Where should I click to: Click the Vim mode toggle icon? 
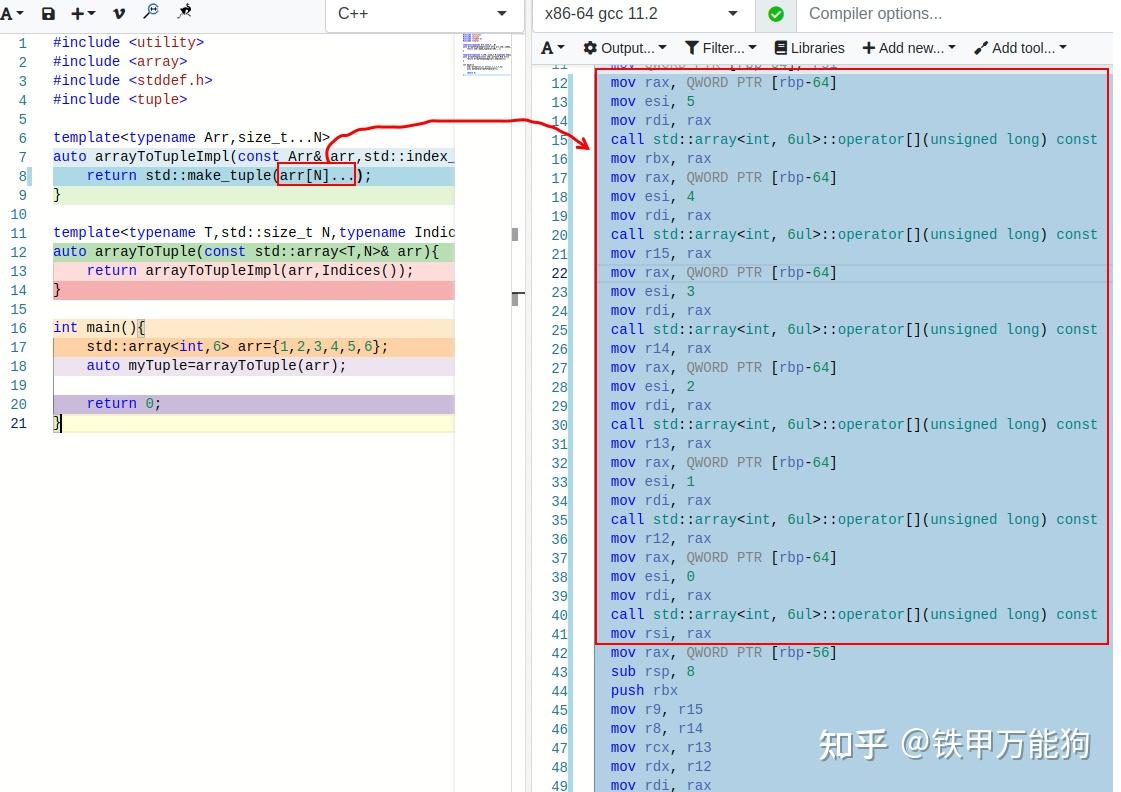coord(118,13)
